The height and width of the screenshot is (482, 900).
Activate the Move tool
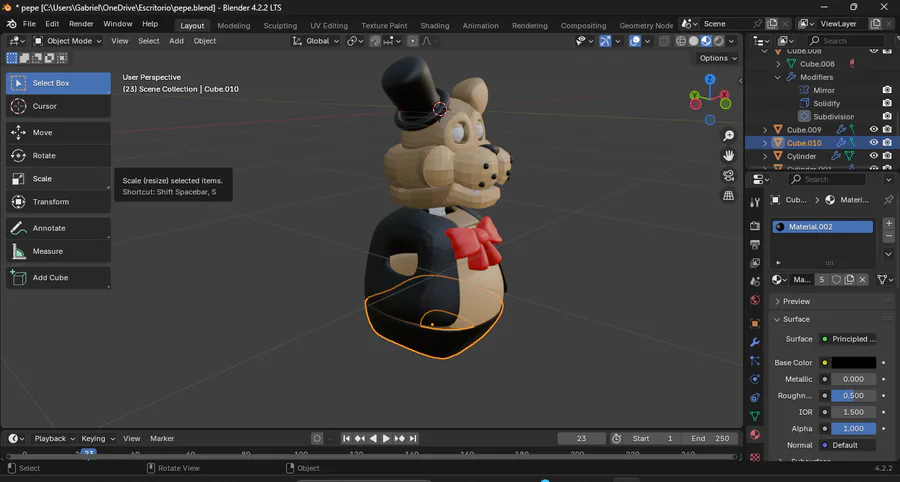pyautogui.click(x=58, y=133)
